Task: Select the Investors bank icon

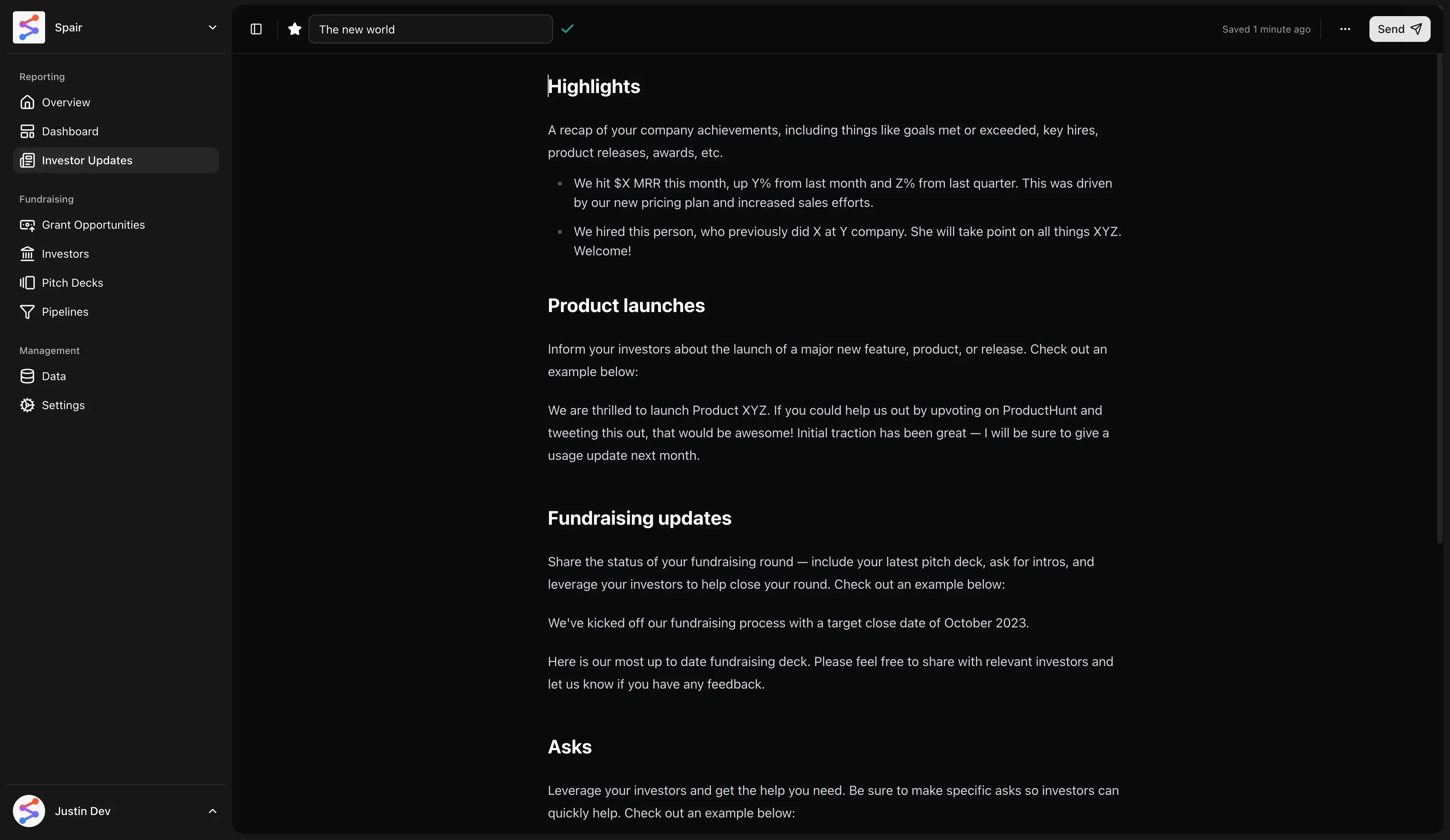Action: [27, 254]
